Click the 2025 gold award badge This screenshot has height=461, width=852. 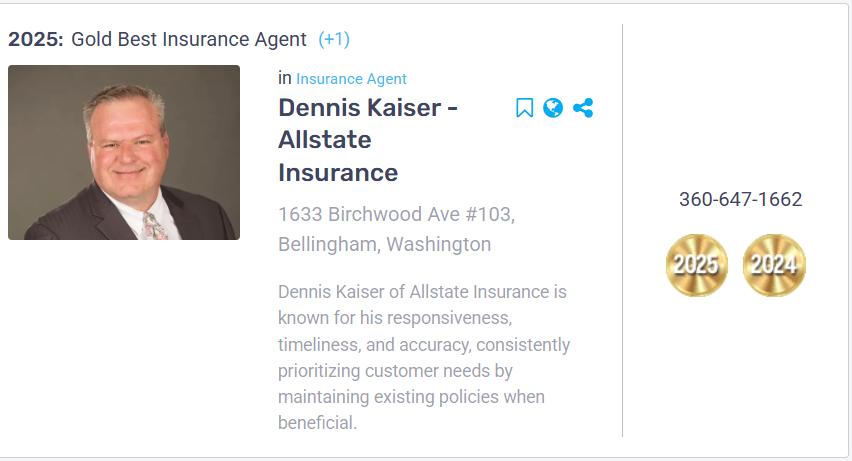click(697, 265)
